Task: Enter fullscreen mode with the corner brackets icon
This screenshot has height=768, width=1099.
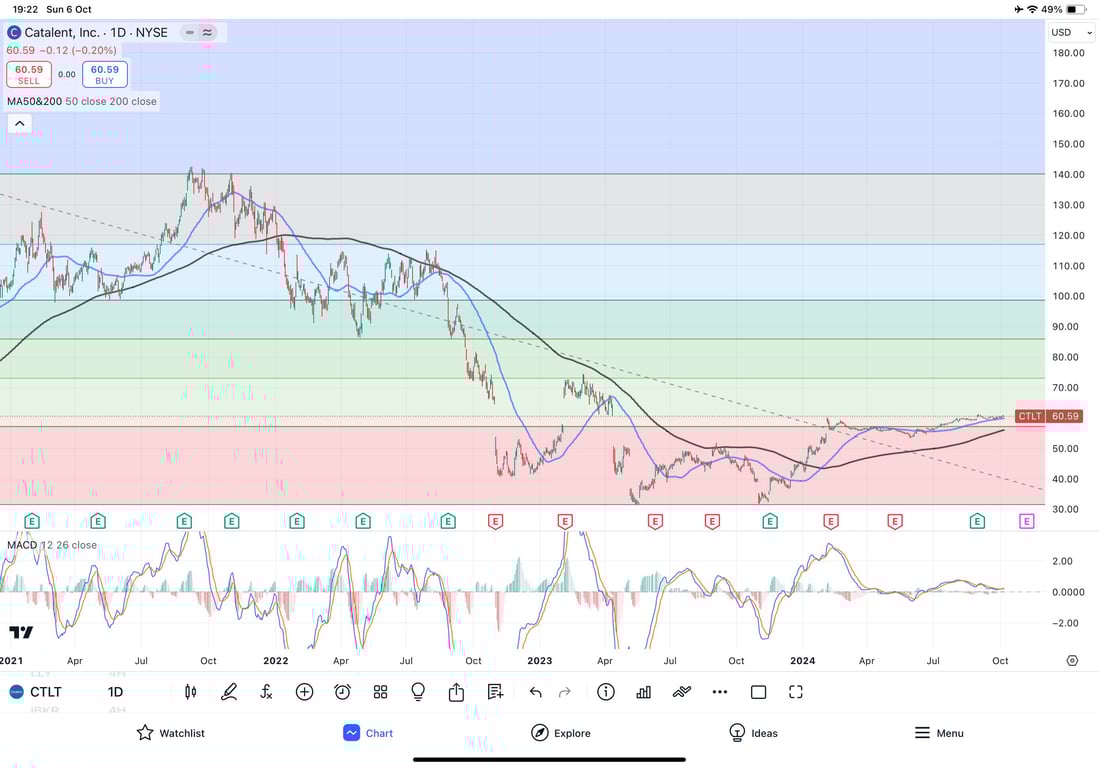Action: tap(796, 692)
